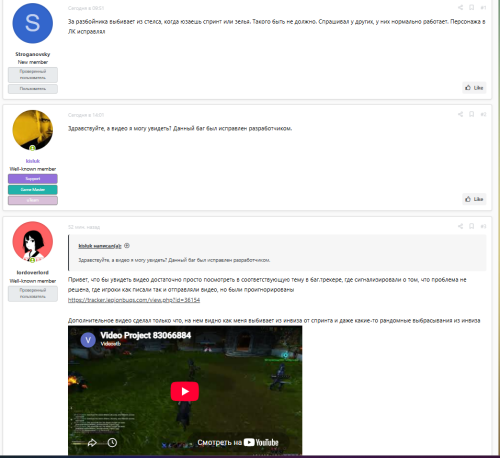
Task: Click lordoverlord's avatar picture
Action: (x=33, y=242)
